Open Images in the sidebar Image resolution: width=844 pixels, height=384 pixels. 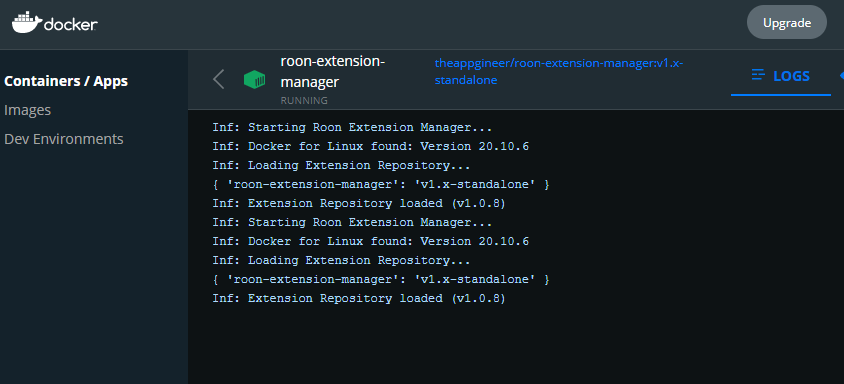(27, 110)
